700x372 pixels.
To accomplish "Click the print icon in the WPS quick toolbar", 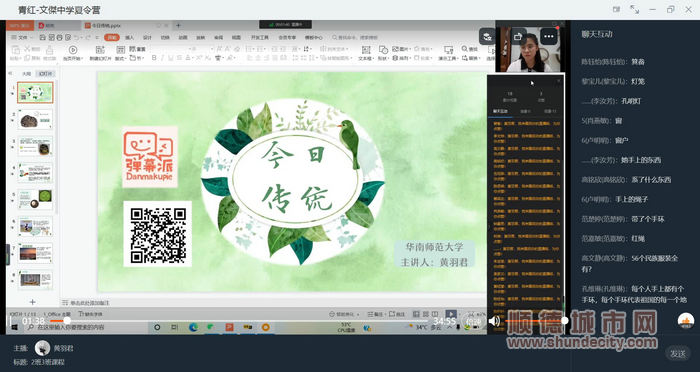I will click(60, 38).
